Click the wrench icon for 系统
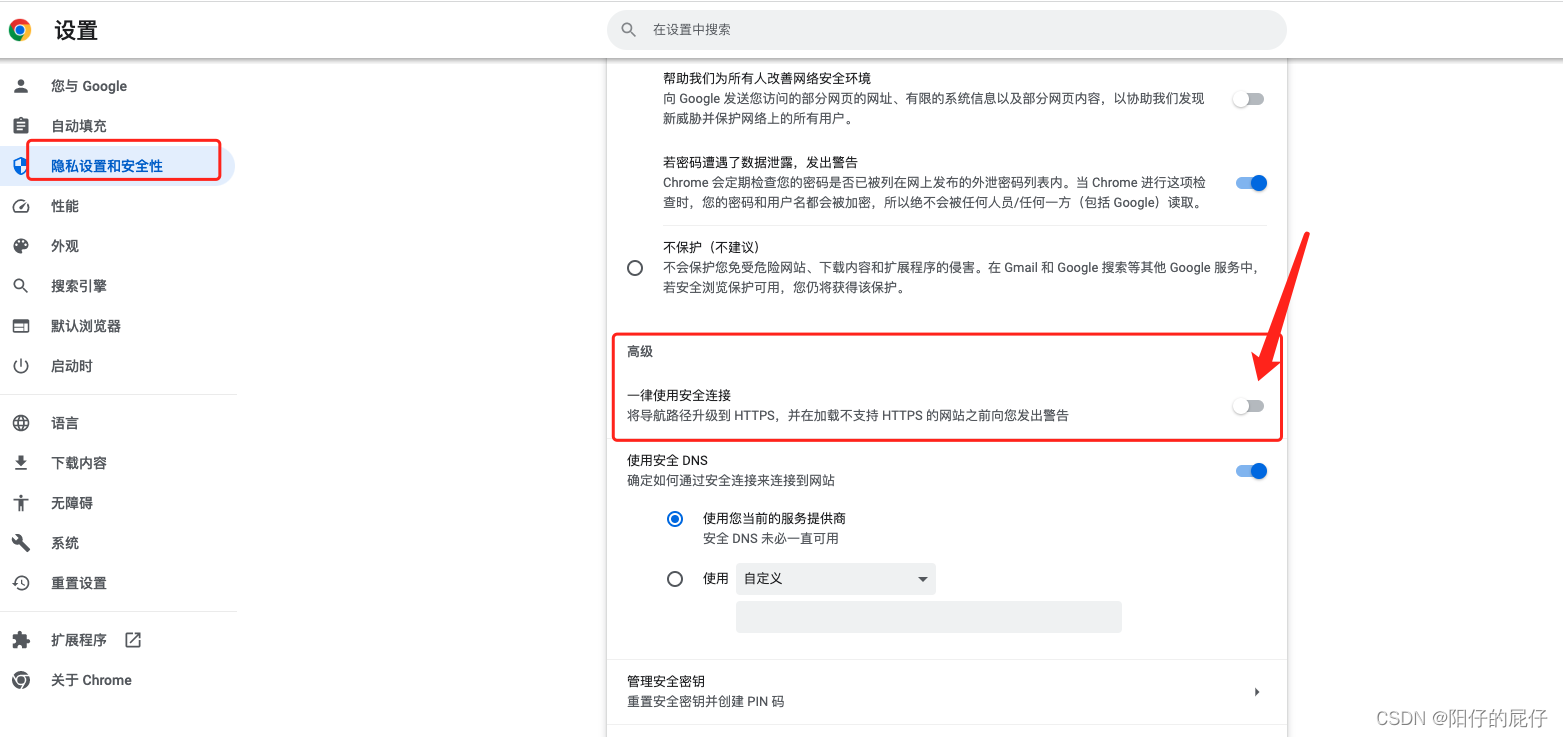 (21, 543)
